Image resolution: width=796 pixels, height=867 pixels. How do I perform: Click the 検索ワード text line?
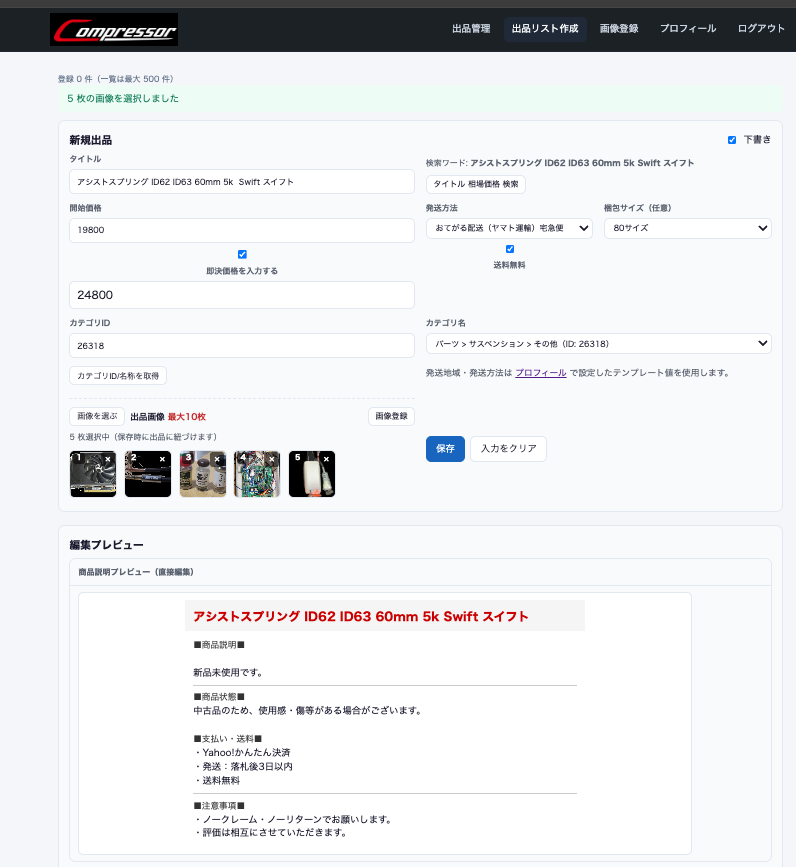[x=559, y=163]
